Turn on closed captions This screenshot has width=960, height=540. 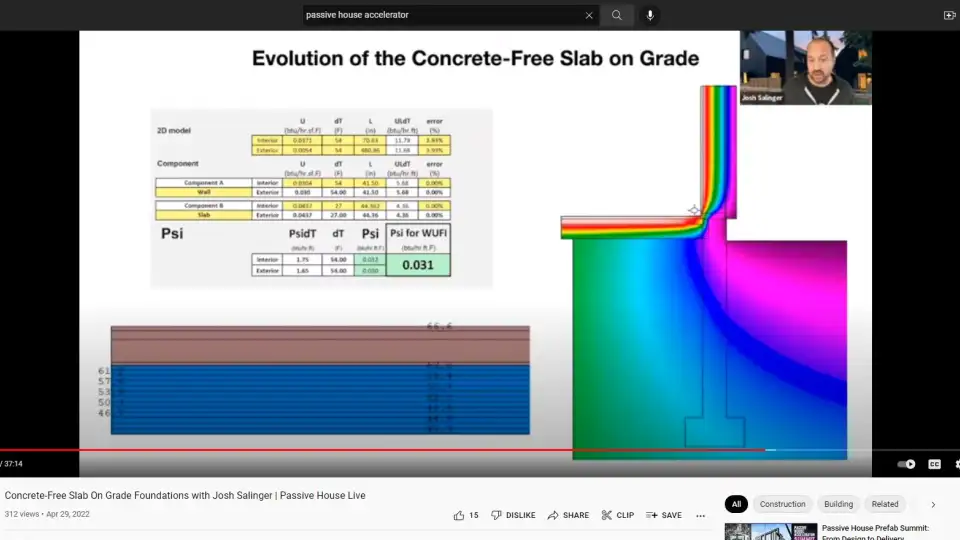pyautogui.click(x=934, y=464)
